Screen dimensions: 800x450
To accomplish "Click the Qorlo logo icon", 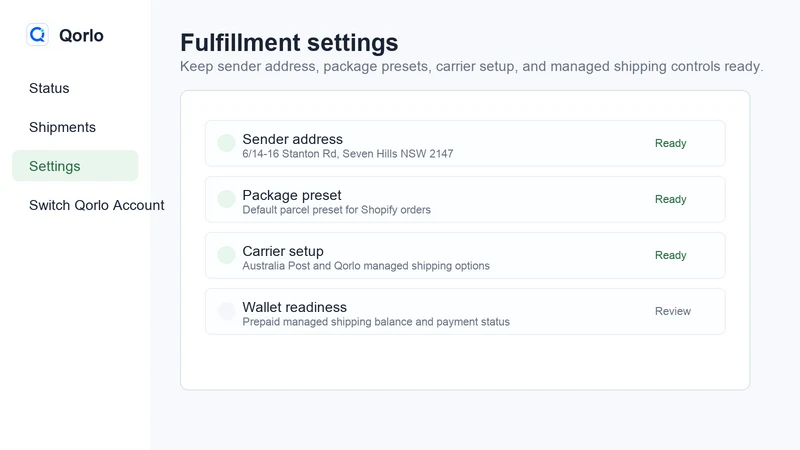I will tap(37, 35).
